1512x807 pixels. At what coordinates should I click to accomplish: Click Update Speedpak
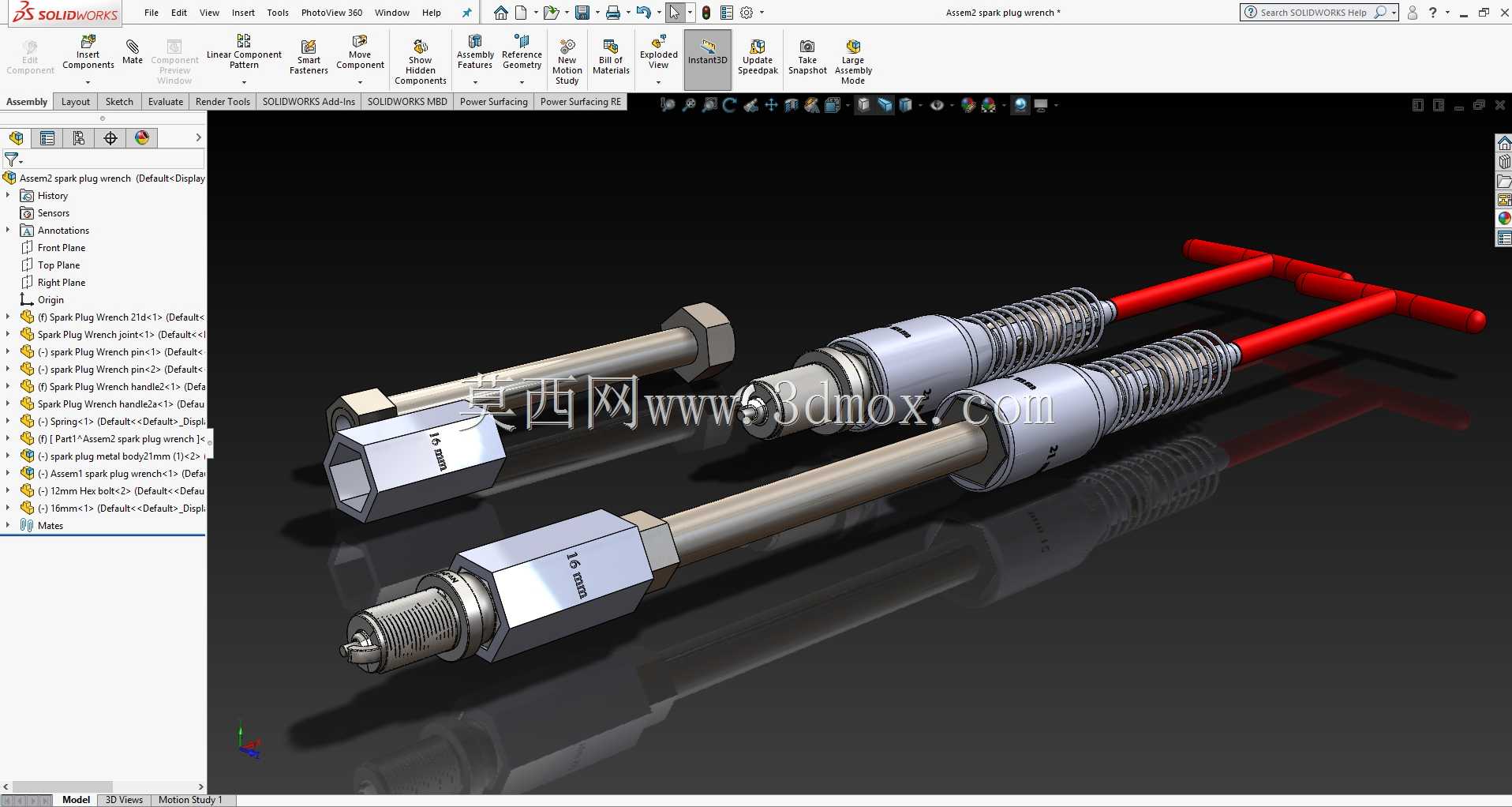point(758,57)
